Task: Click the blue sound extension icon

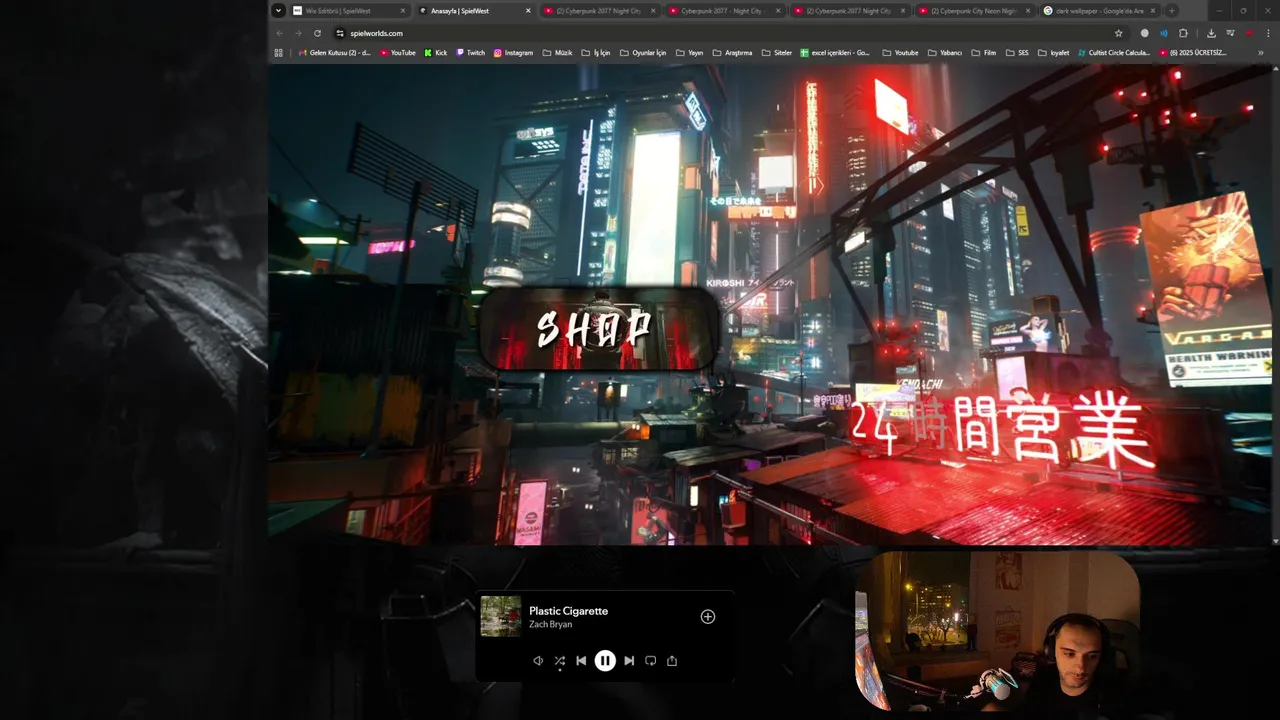Action: 1163,33
